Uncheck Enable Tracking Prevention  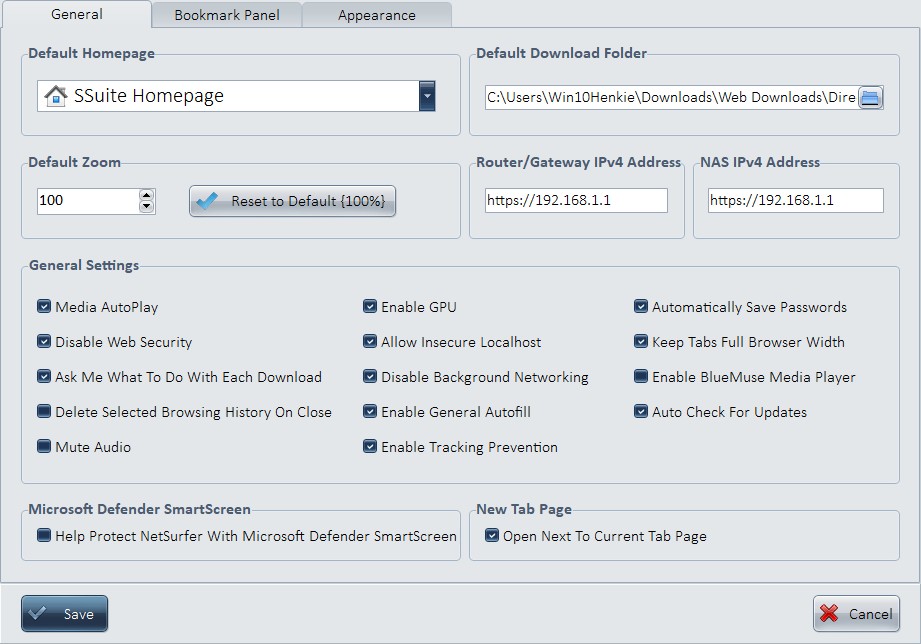pyautogui.click(x=370, y=447)
